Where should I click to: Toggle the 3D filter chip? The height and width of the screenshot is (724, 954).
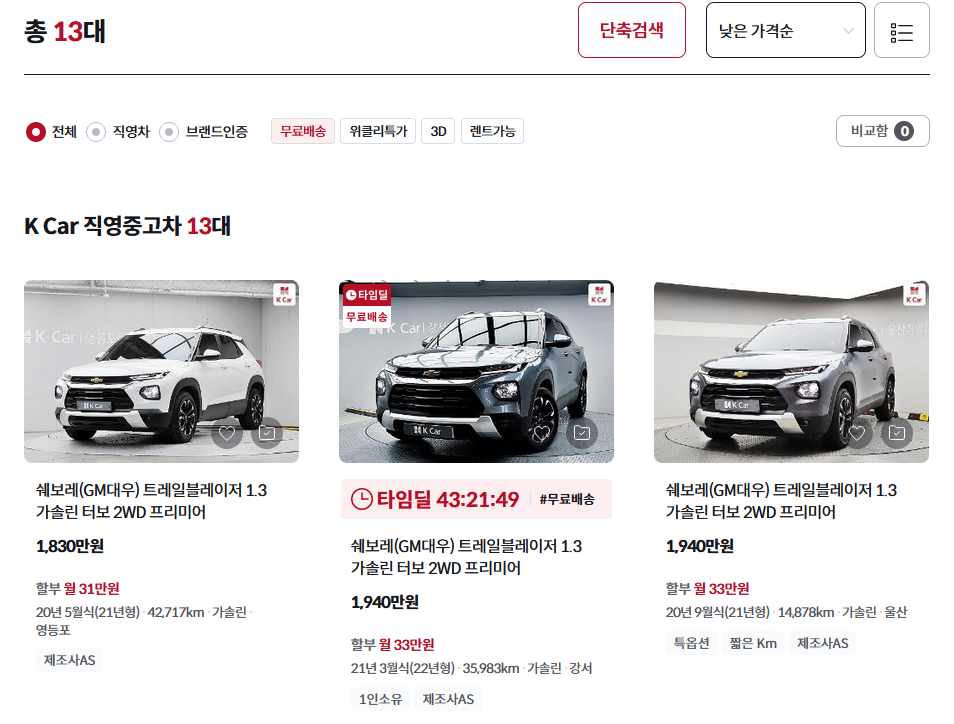click(438, 131)
